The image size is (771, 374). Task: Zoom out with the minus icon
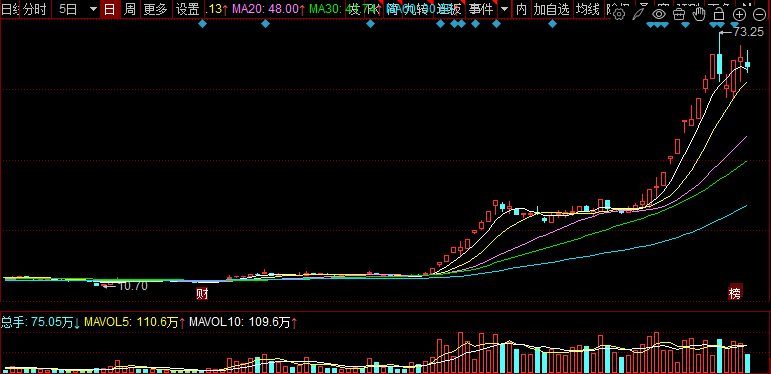(x=759, y=14)
